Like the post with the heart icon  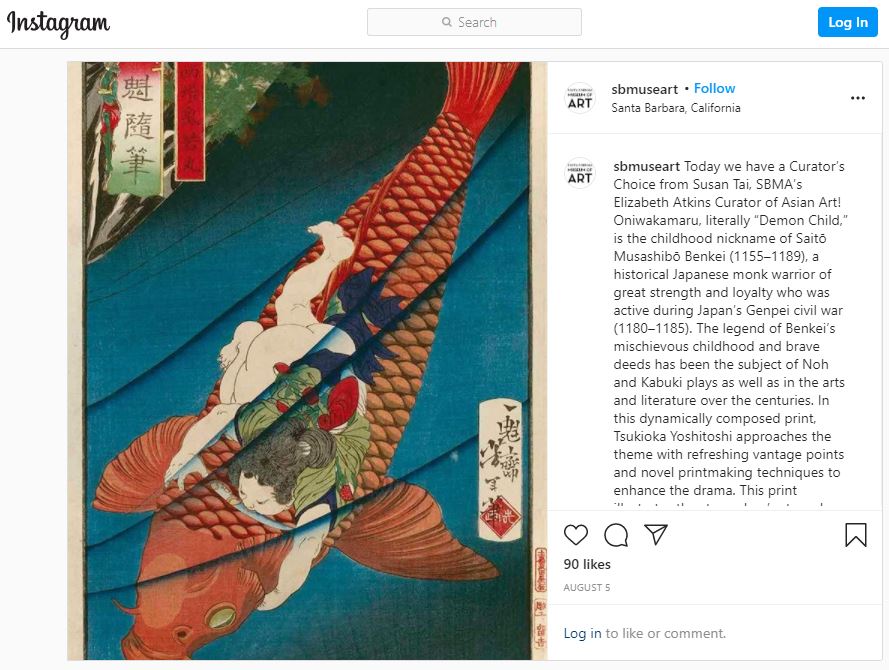point(575,535)
